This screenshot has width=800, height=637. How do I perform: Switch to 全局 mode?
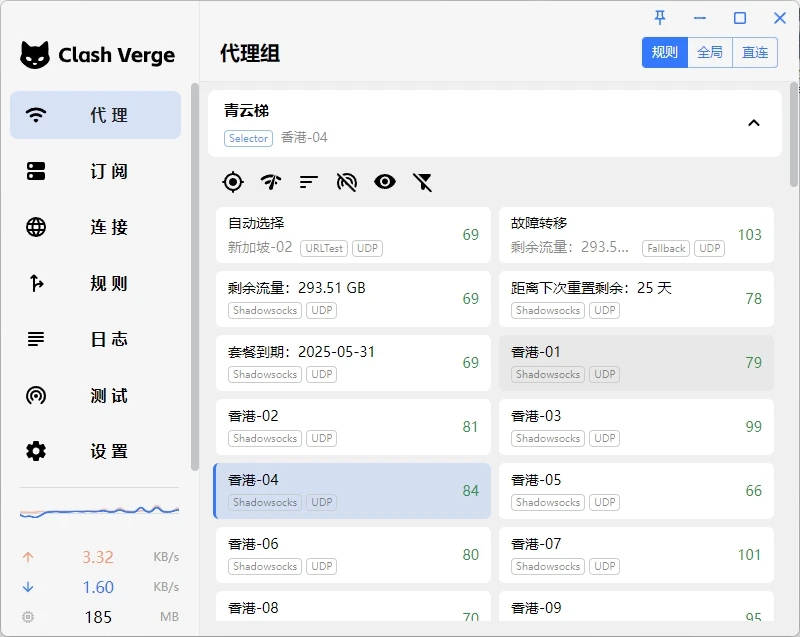pos(710,53)
